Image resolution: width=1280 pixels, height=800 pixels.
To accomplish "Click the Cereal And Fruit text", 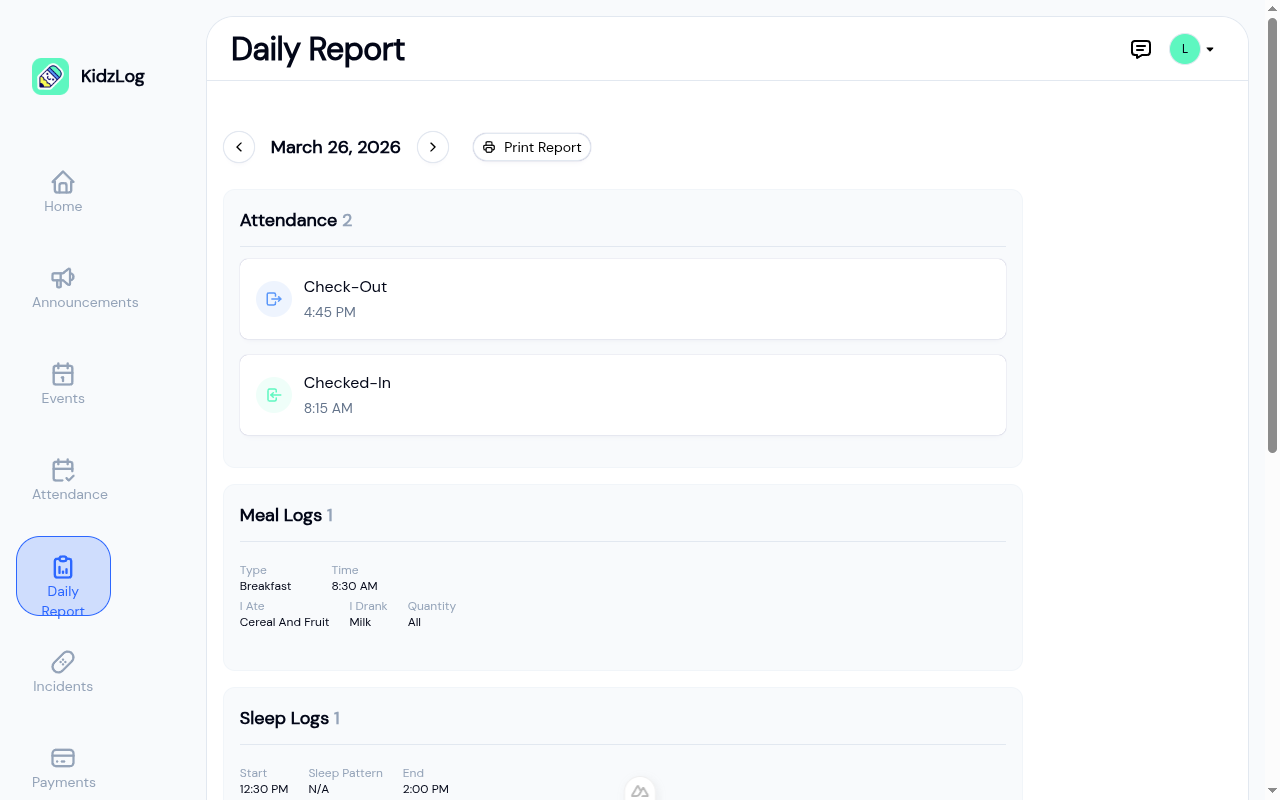I will (285, 622).
